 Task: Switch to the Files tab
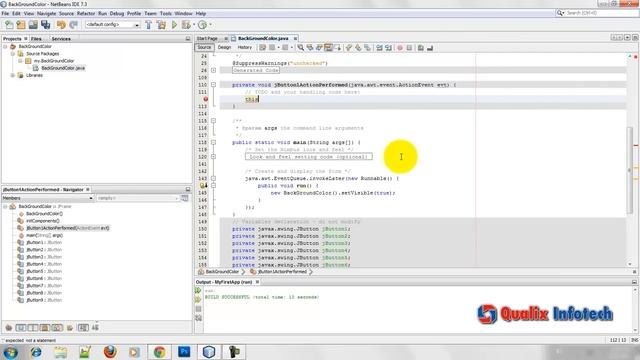click(36, 39)
